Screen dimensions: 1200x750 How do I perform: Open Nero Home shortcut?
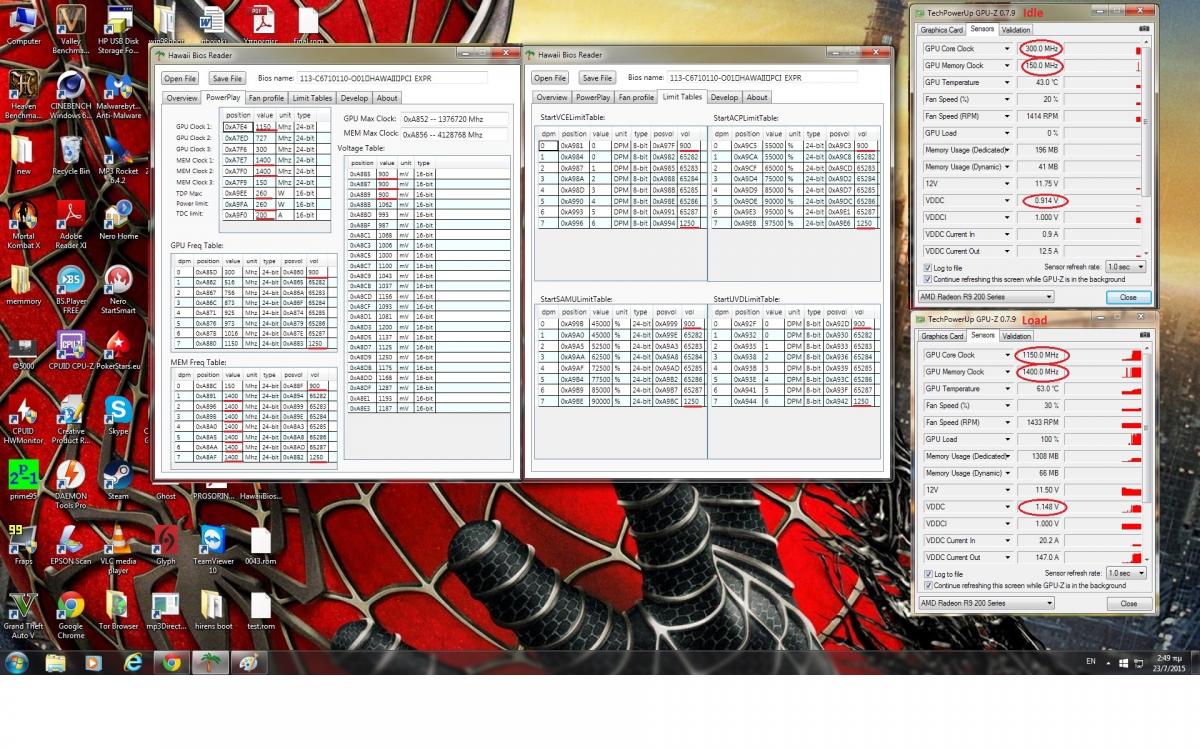click(119, 220)
